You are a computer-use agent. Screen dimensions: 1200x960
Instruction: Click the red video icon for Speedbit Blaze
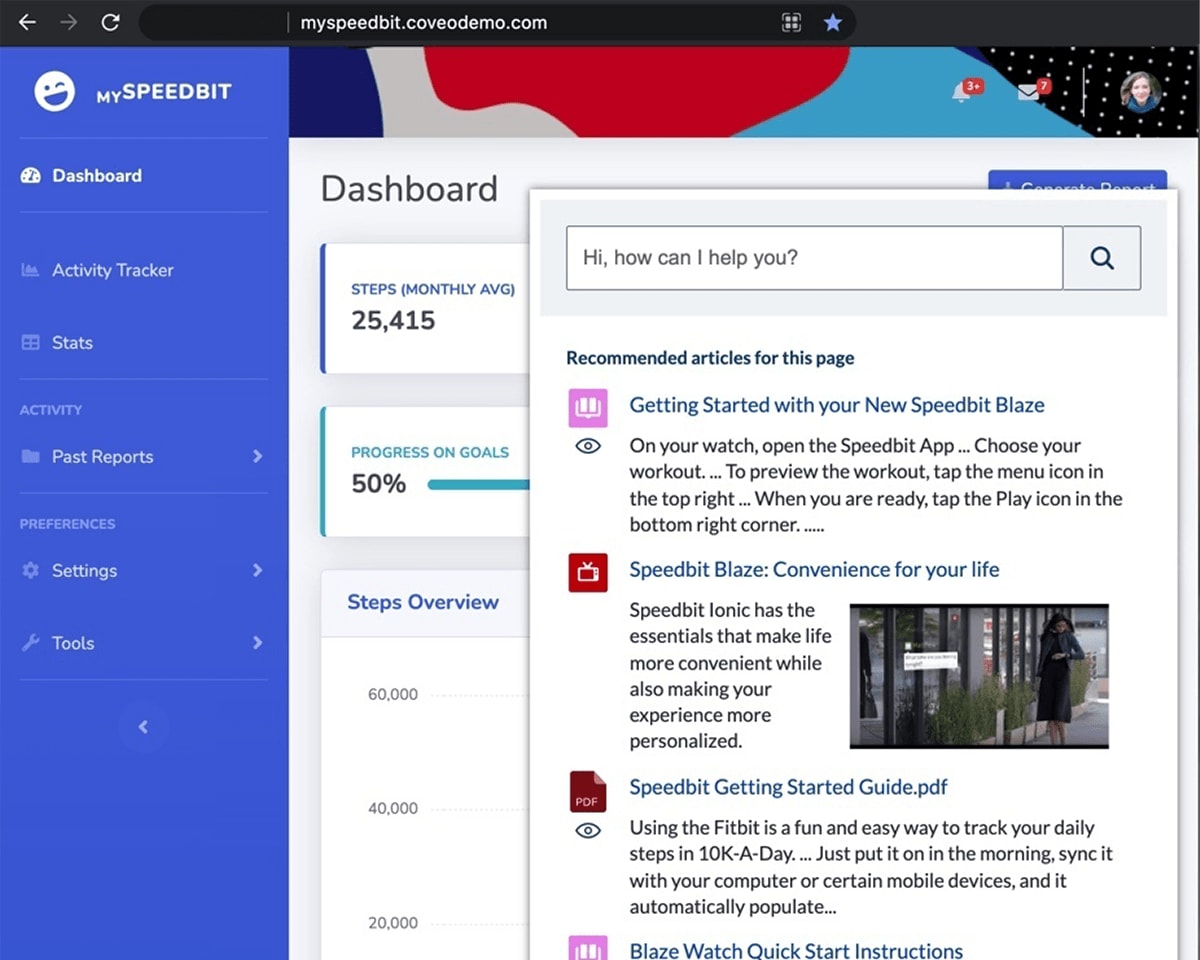click(588, 572)
